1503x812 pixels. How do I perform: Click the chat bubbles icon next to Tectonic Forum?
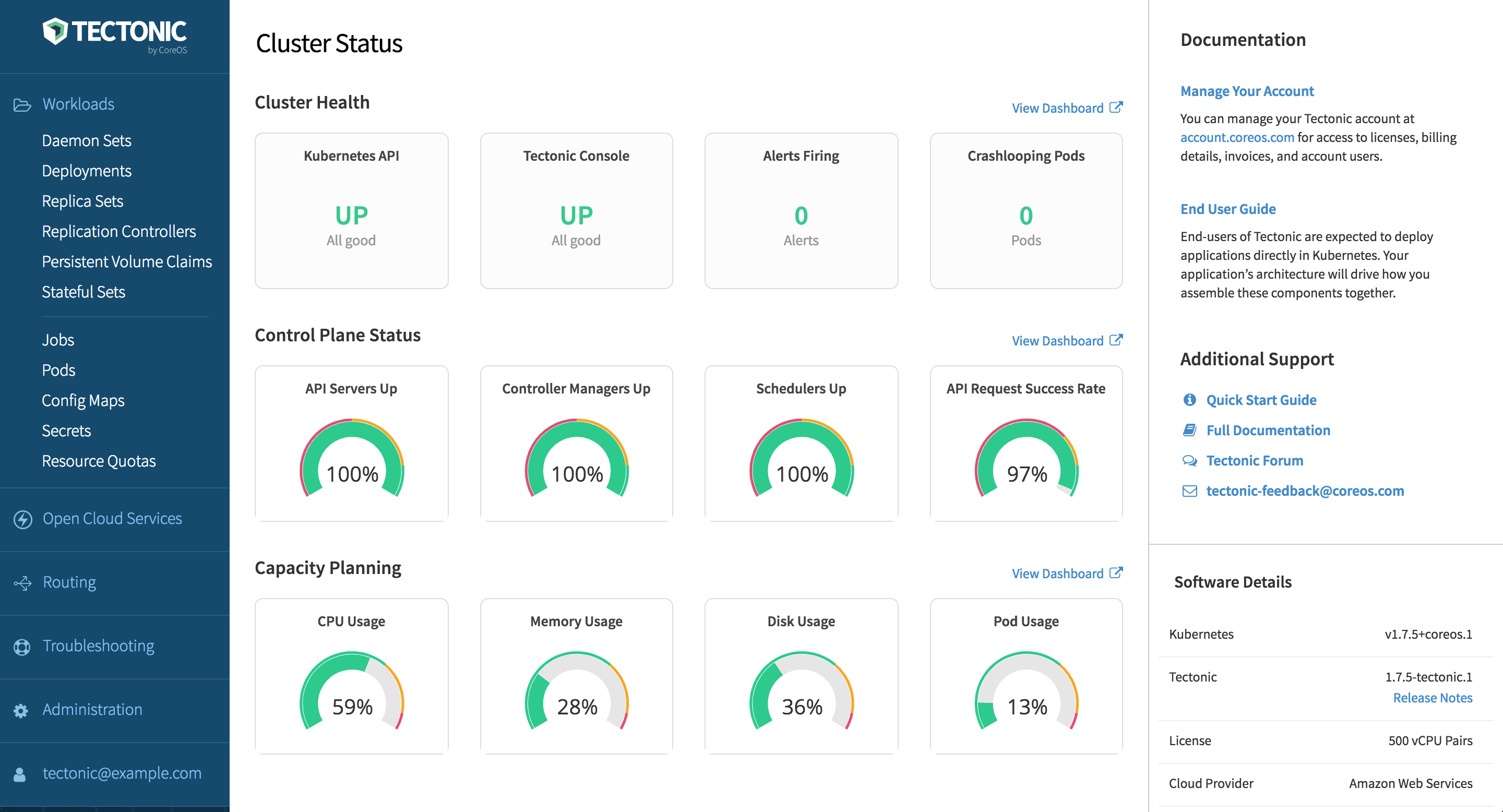tap(1189, 460)
